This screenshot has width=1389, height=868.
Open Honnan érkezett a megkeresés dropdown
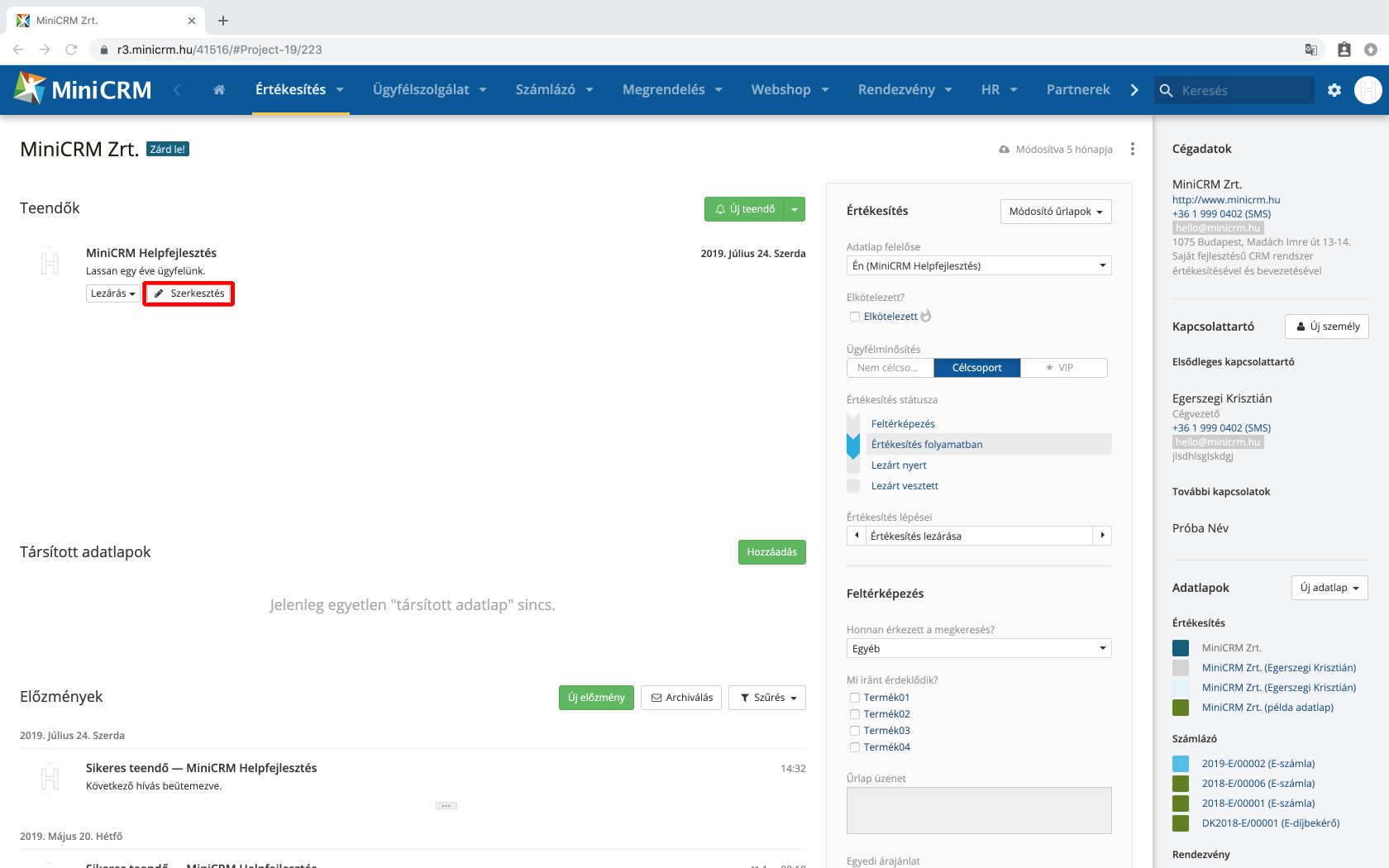pyautogui.click(x=979, y=648)
